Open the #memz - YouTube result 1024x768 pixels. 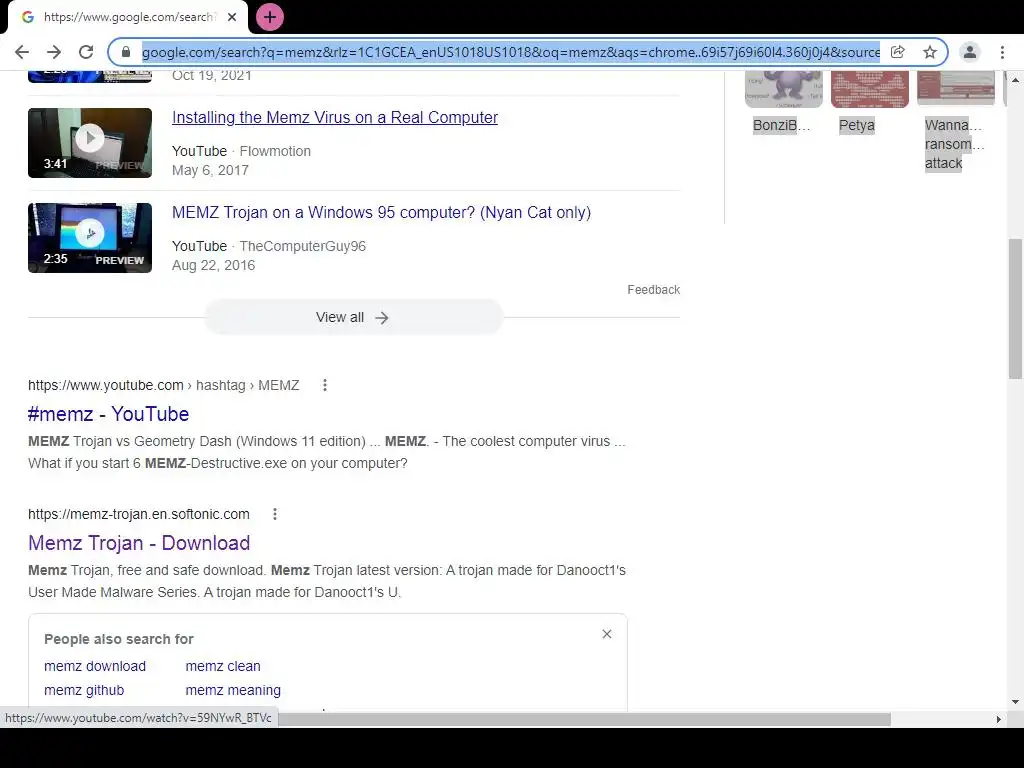pos(108,414)
